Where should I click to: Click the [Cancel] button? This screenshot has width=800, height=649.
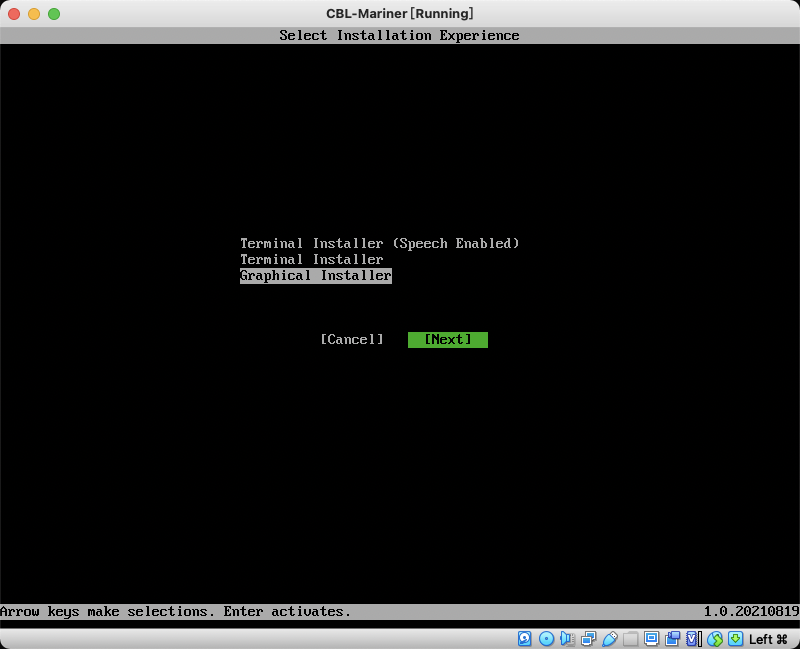tap(352, 340)
